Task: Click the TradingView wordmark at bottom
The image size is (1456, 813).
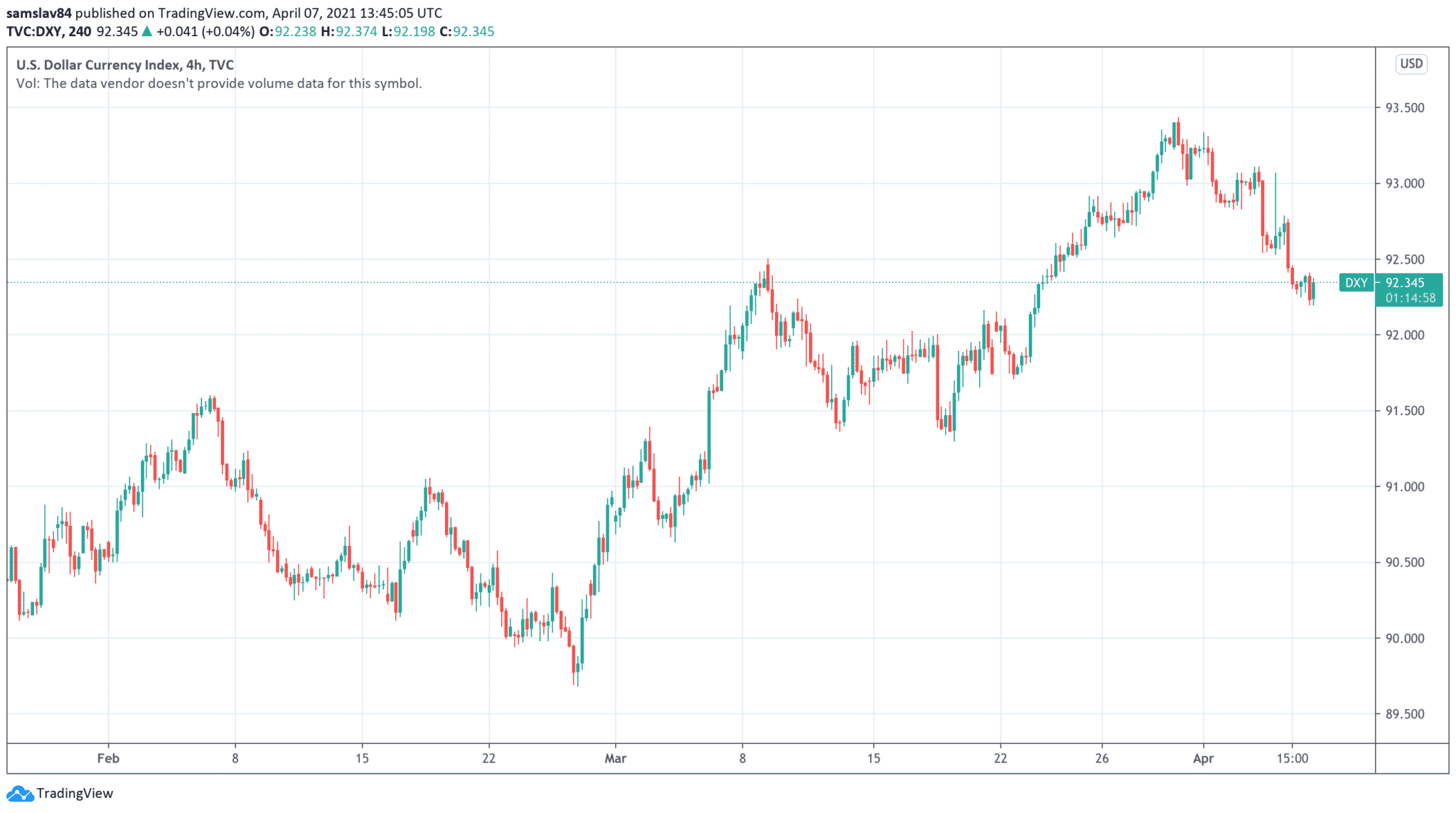Action: [75, 793]
